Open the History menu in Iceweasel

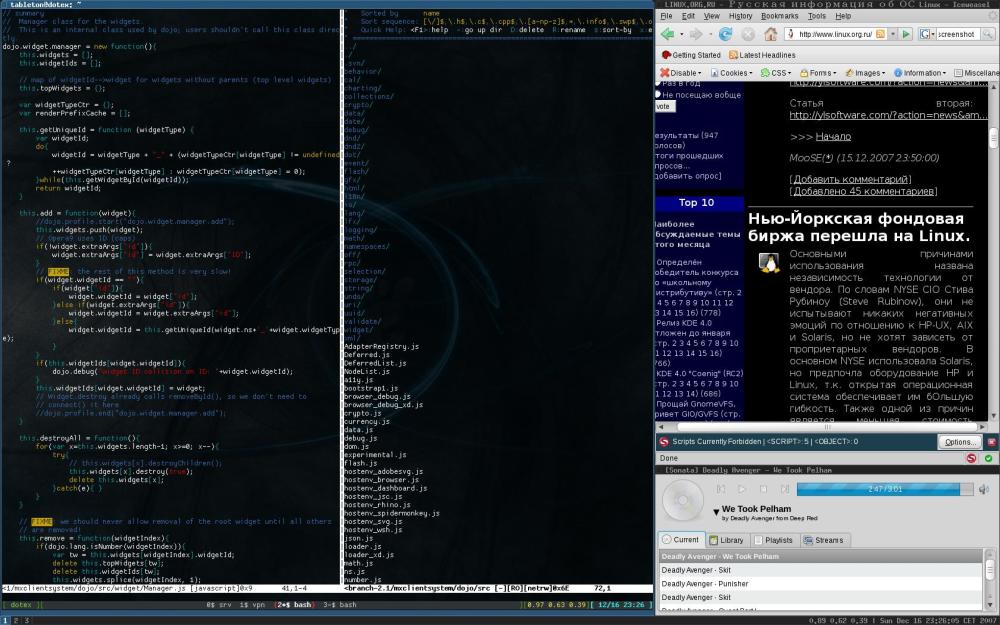(740, 16)
